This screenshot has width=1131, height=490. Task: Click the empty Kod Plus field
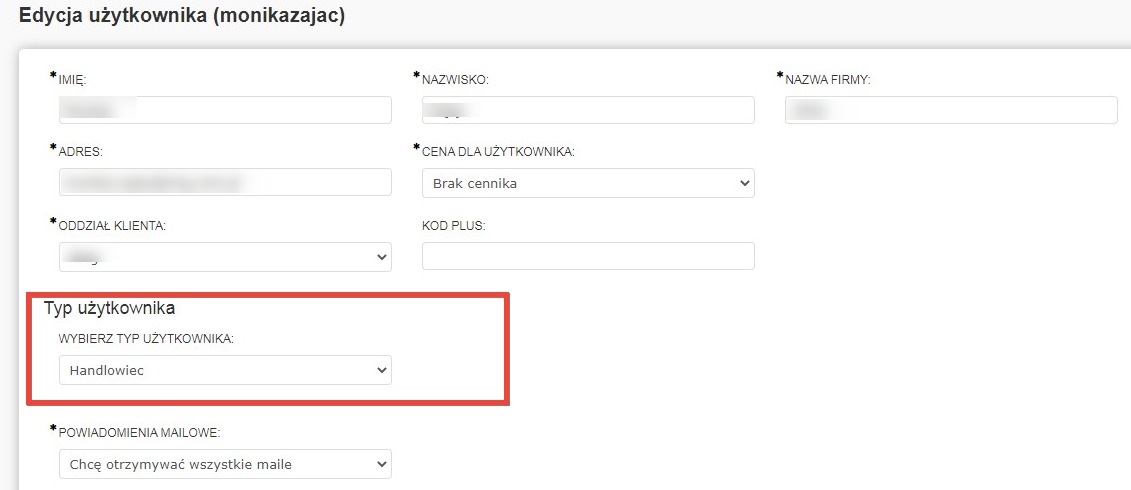(588, 256)
